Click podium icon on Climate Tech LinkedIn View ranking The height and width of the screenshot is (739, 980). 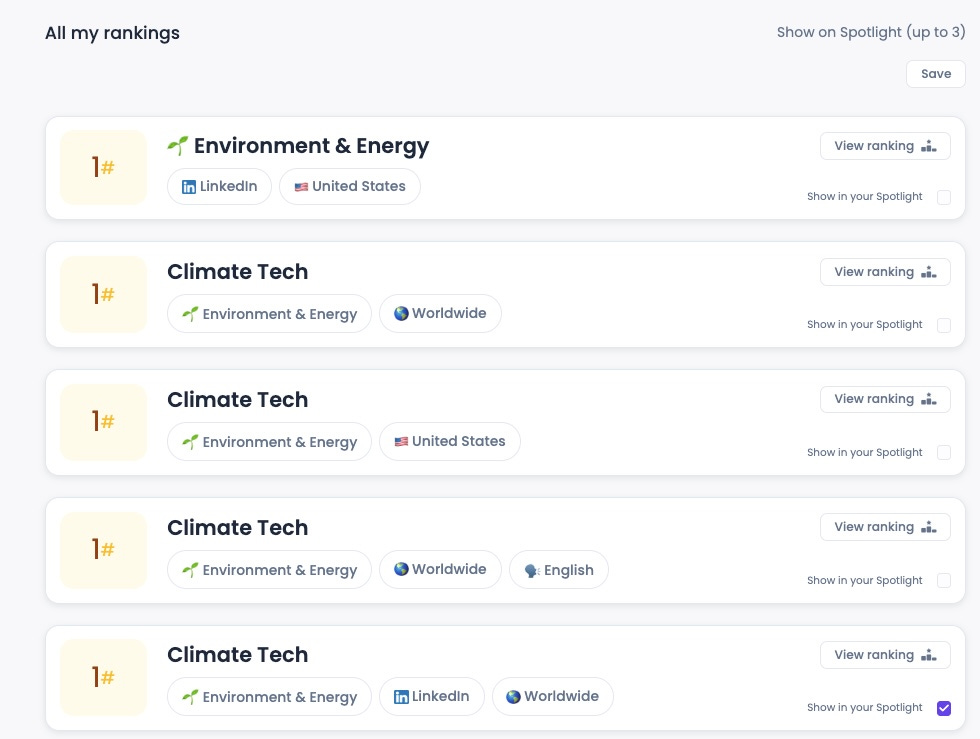pos(929,655)
